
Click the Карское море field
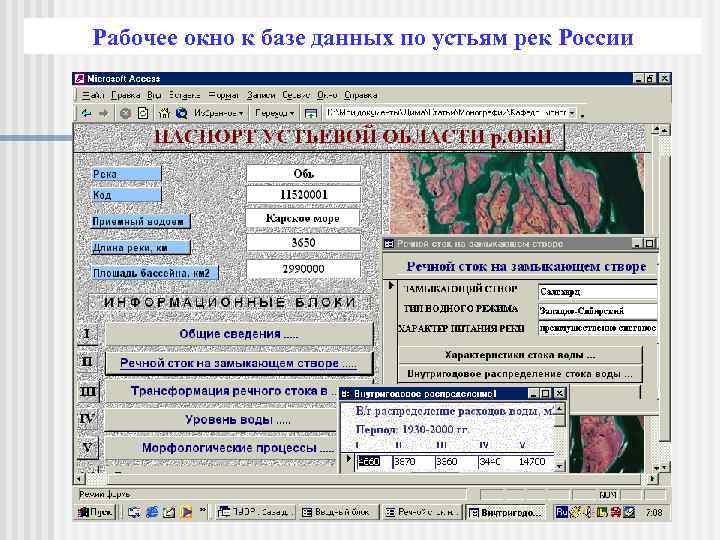(x=303, y=218)
